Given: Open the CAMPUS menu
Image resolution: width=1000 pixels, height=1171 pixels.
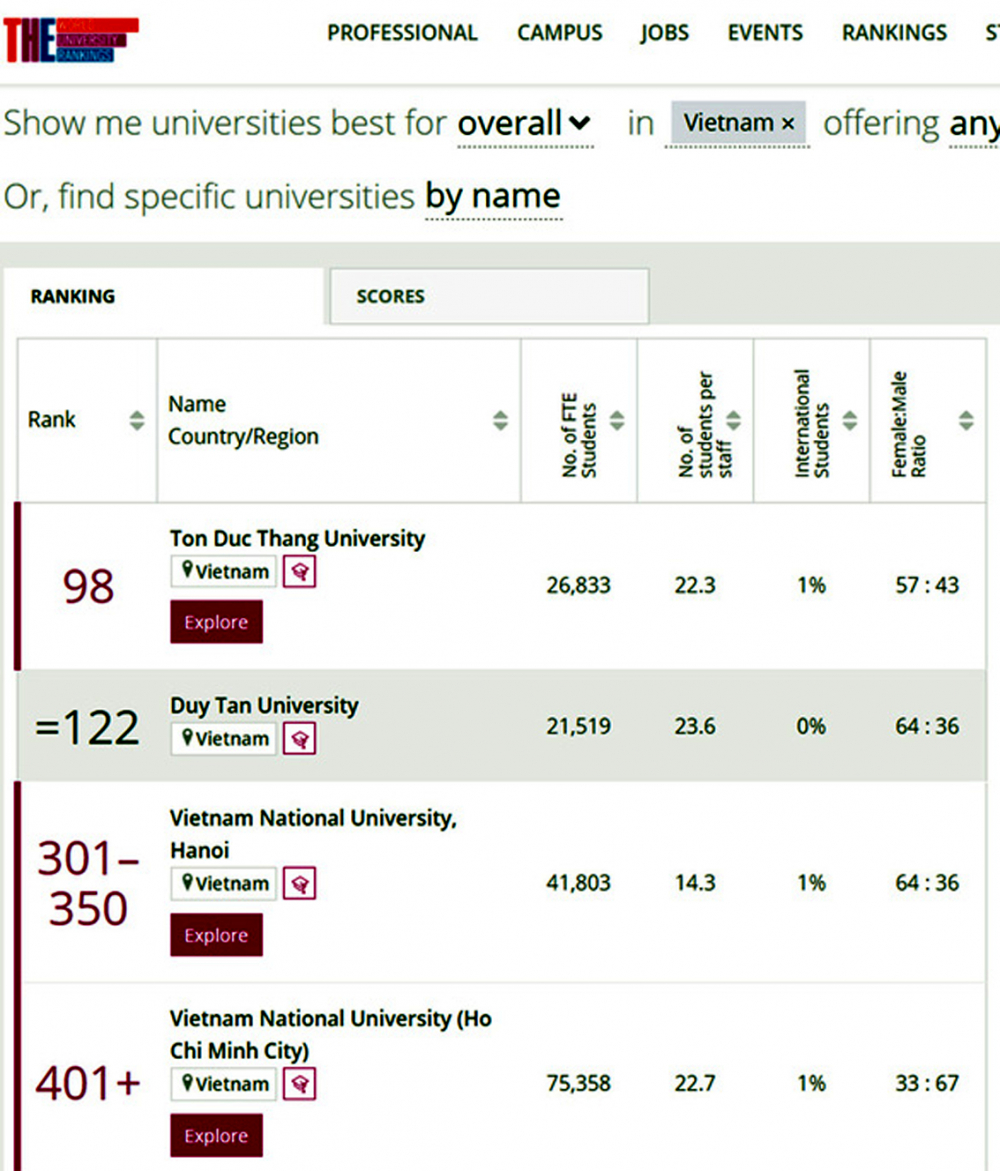Looking at the screenshot, I should (x=559, y=33).
